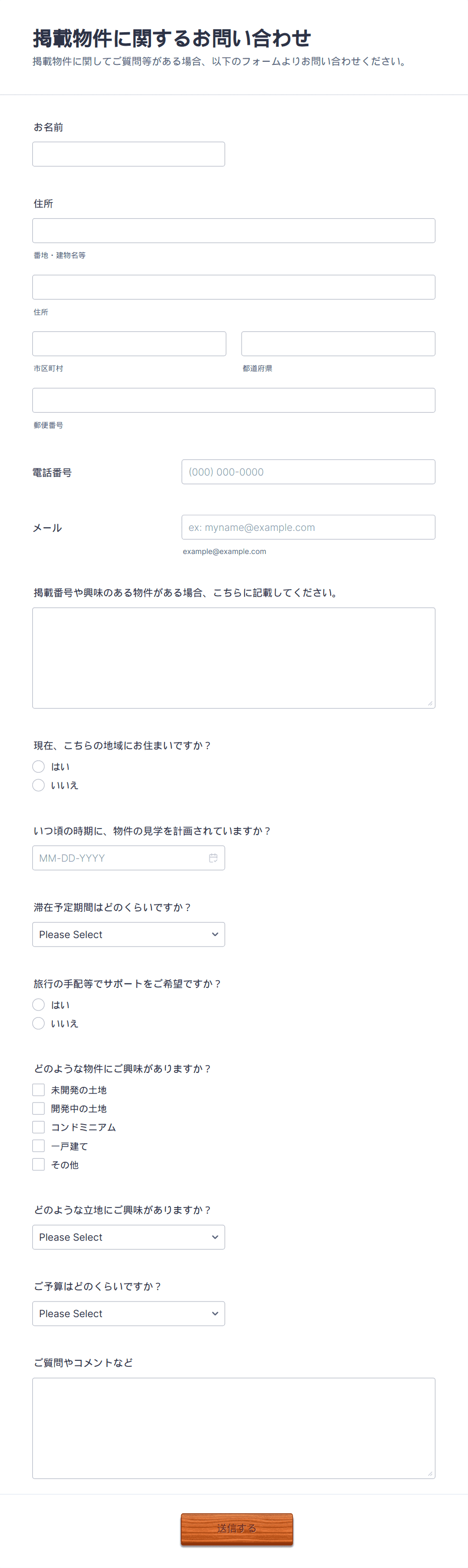This screenshot has height=1568, width=468.
Task: Click the メール address field
Action: 308,527
